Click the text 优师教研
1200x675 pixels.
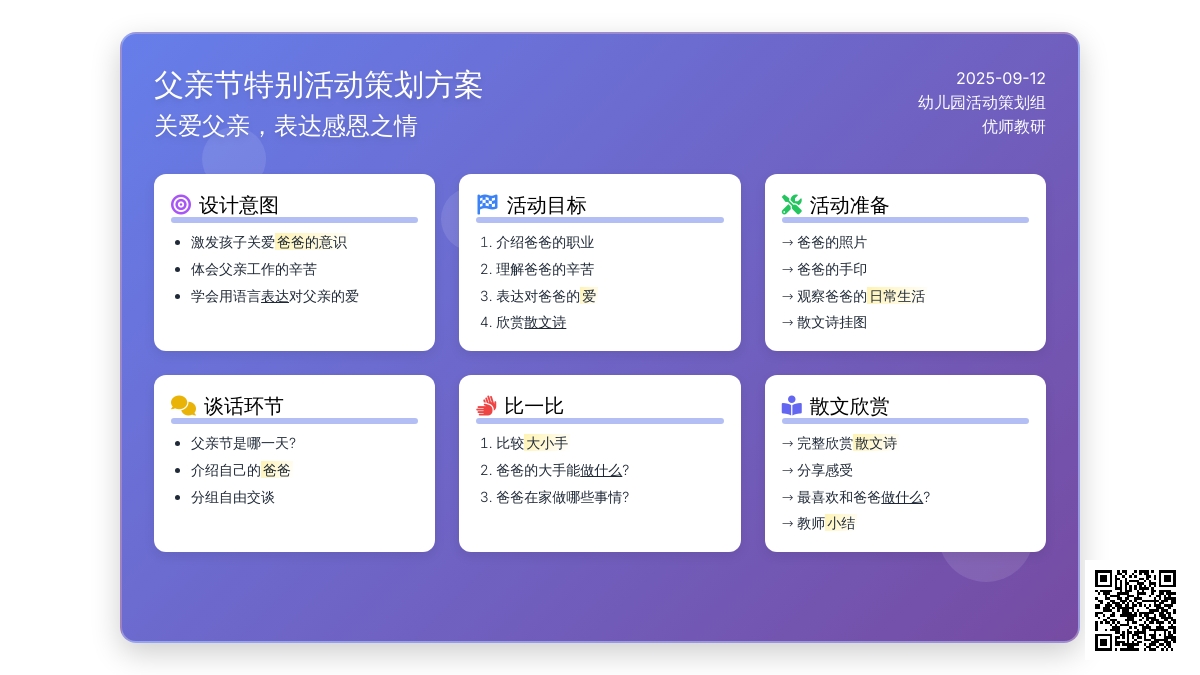[1014, 126]
